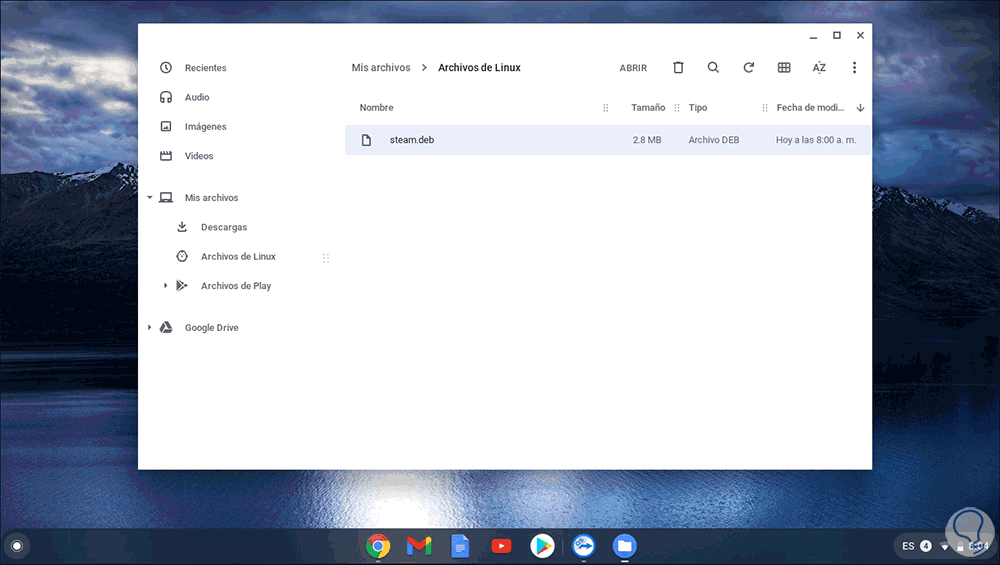
Task: Click the Nombre column resize handle
Action: pyautogui.click(x=606, y=108)
